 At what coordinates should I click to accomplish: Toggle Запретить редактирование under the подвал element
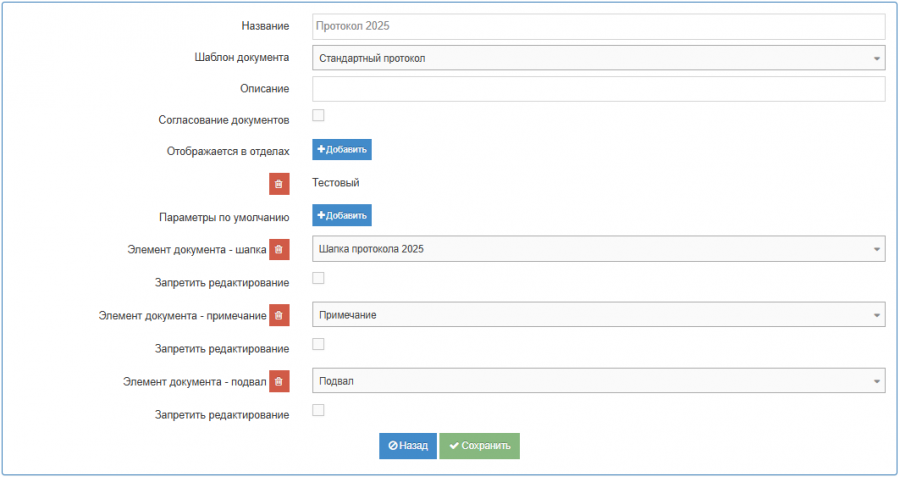(x=318, y=410)
